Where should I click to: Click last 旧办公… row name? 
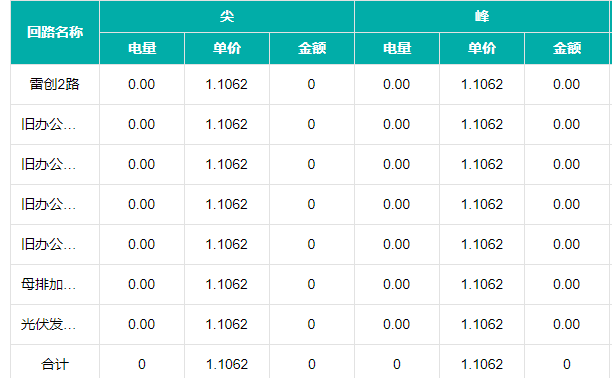[48, 244]
